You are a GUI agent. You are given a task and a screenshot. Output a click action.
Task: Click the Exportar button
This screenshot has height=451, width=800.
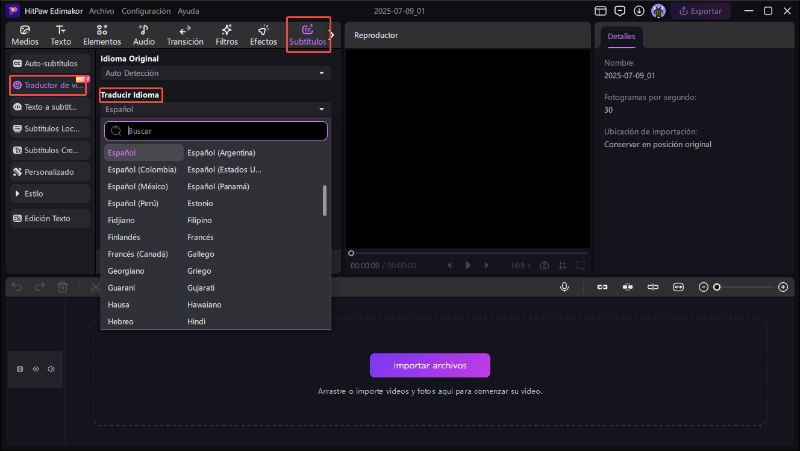tap(701, 11)
